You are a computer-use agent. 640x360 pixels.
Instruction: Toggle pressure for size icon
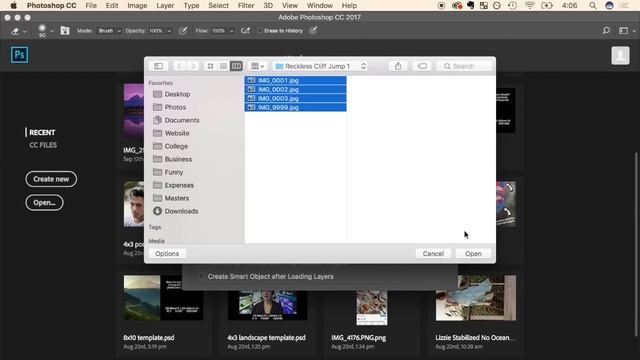[x=313, y=31]
